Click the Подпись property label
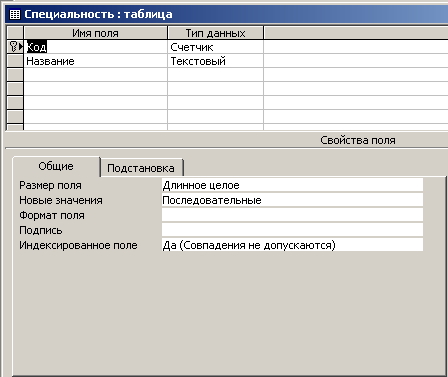Viewport: 448px width, 377px height. tap(41, 230)
